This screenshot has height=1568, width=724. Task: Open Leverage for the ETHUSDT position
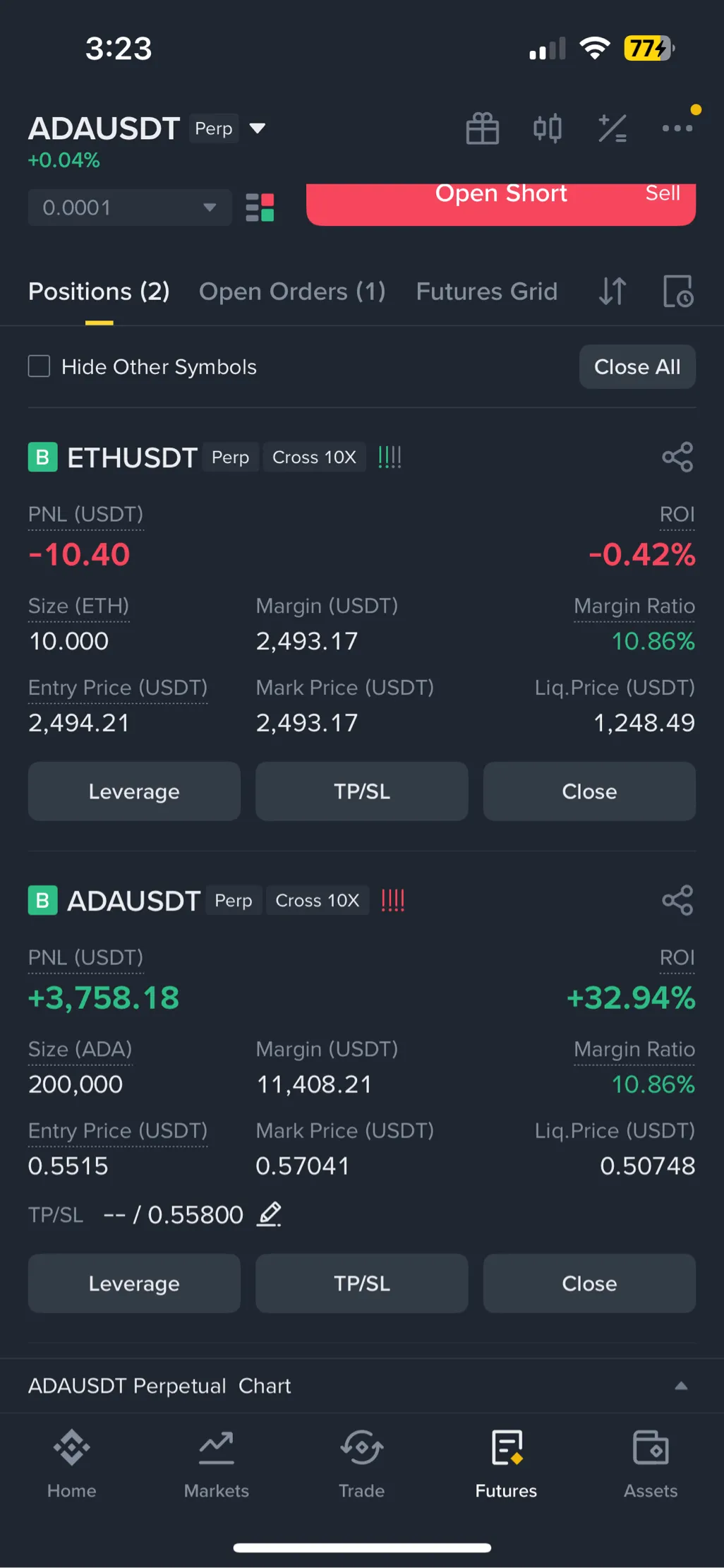[134, 791]
